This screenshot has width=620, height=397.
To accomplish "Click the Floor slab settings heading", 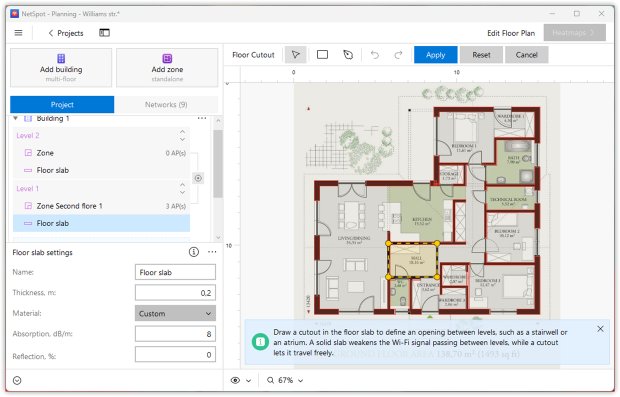I will point(42,252).
